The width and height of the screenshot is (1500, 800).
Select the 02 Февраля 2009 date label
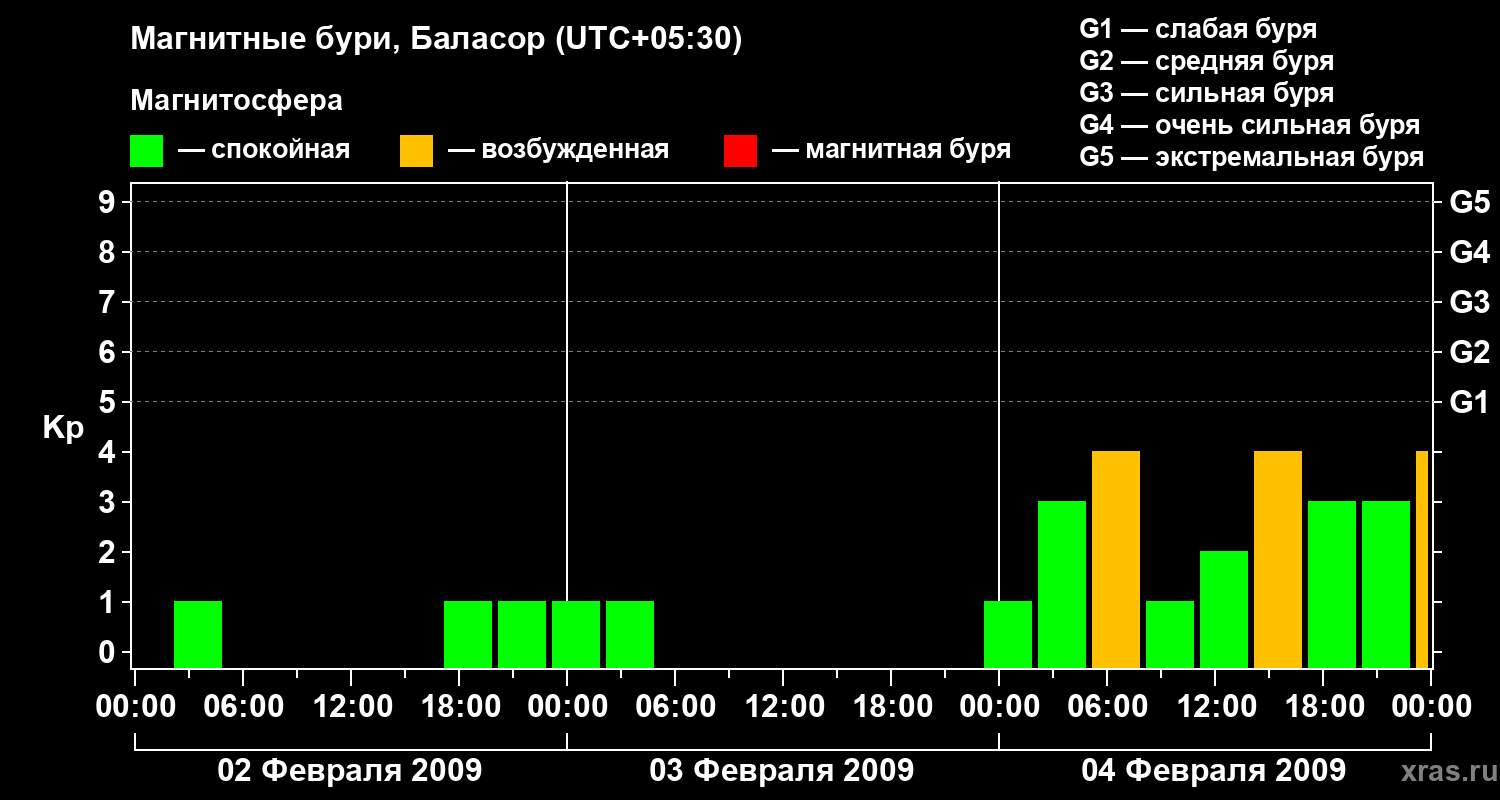point(350,771)
